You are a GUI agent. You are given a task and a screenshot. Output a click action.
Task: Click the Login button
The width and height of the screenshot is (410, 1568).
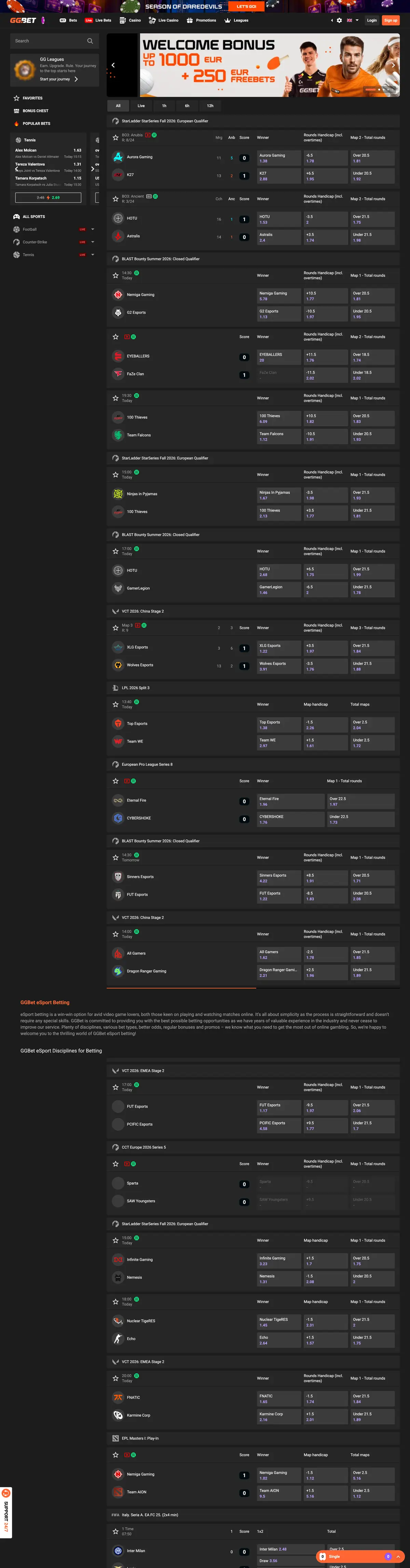click(372, 20)
